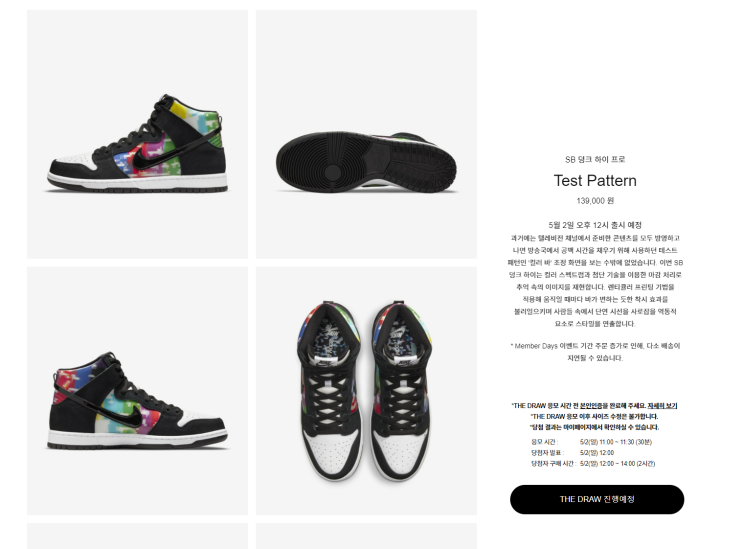
Task: Click the size change not allowed notice line
Action: click(594, 417)
